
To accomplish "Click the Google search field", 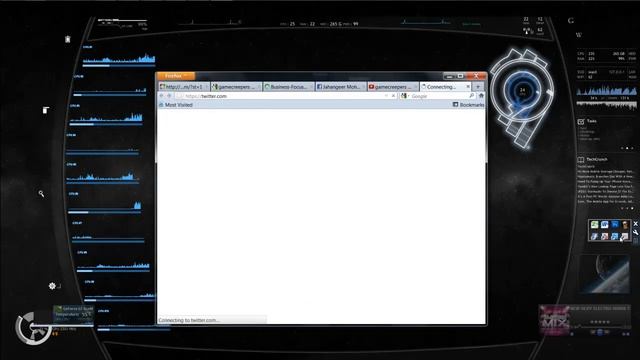I will (x=439, y=96).
